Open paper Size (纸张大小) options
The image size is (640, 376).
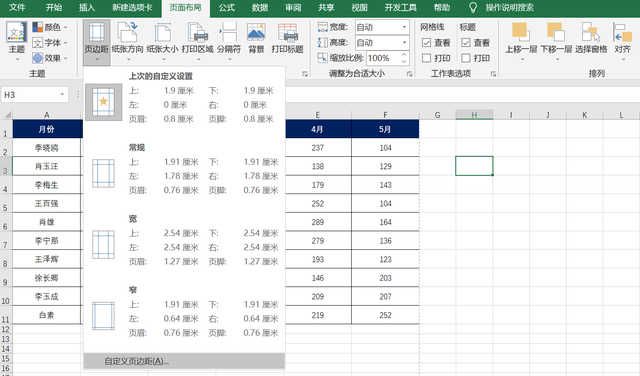click(x=162, y=42)
